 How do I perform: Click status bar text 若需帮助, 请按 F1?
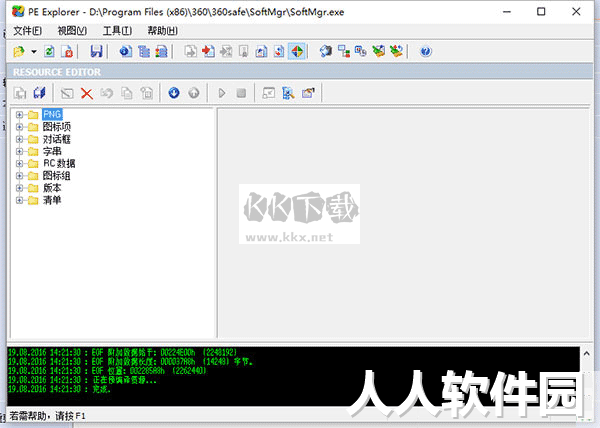(47, 416)
